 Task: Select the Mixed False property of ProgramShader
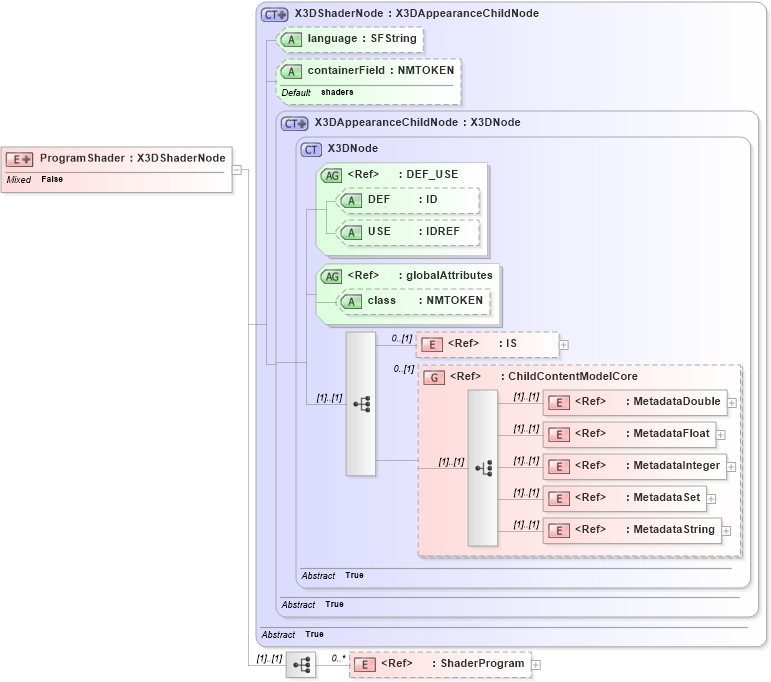35,179
